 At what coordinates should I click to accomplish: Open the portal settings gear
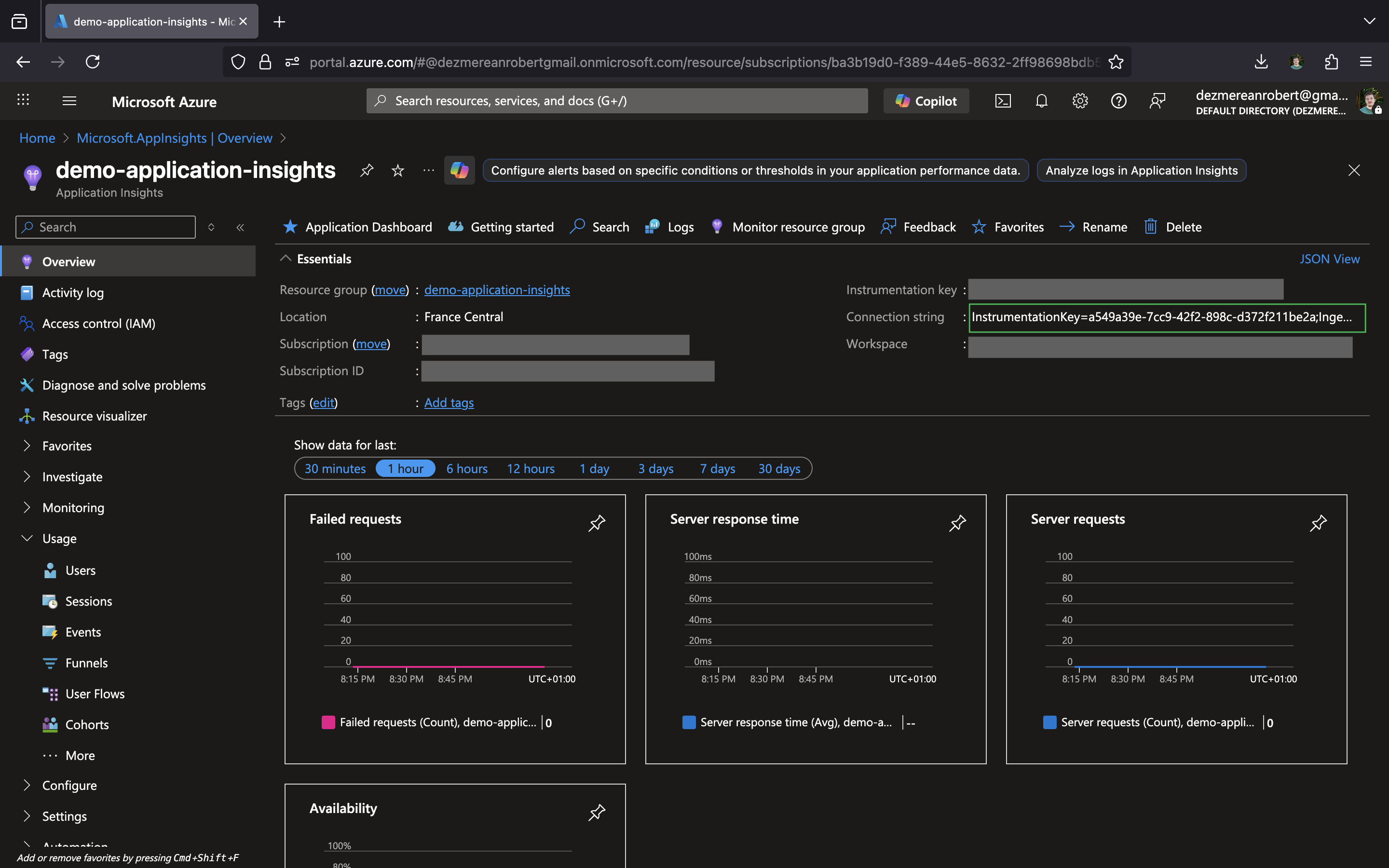(x=1080, y=100)
